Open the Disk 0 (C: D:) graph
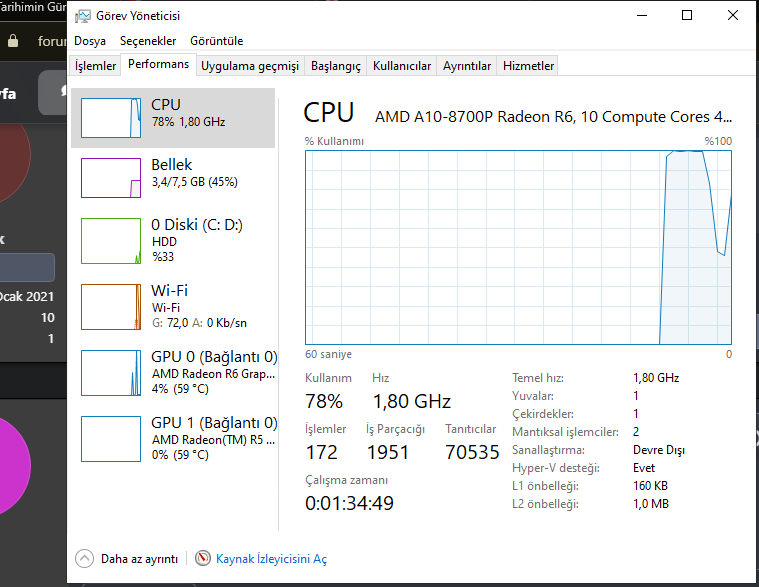 pos(111,241)
